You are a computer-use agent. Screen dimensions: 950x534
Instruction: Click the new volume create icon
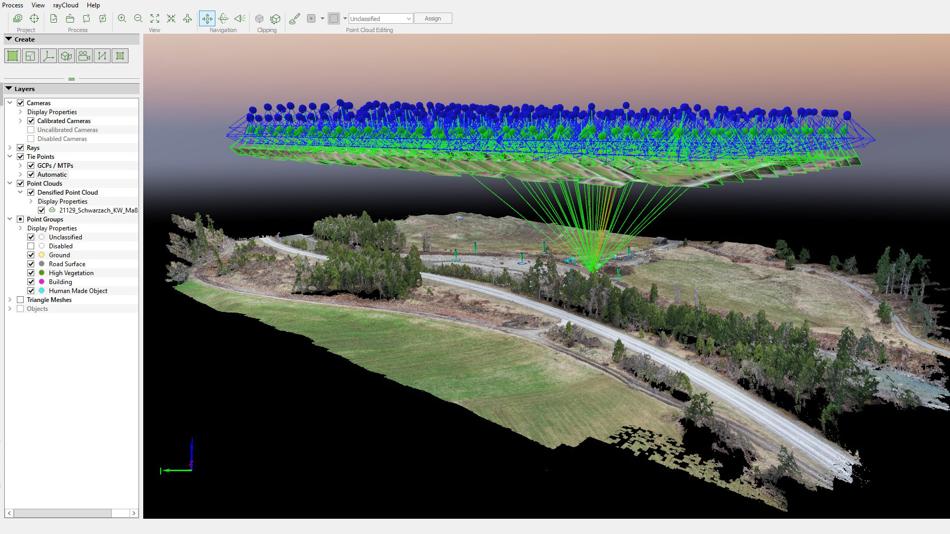(x=66, y=56)
